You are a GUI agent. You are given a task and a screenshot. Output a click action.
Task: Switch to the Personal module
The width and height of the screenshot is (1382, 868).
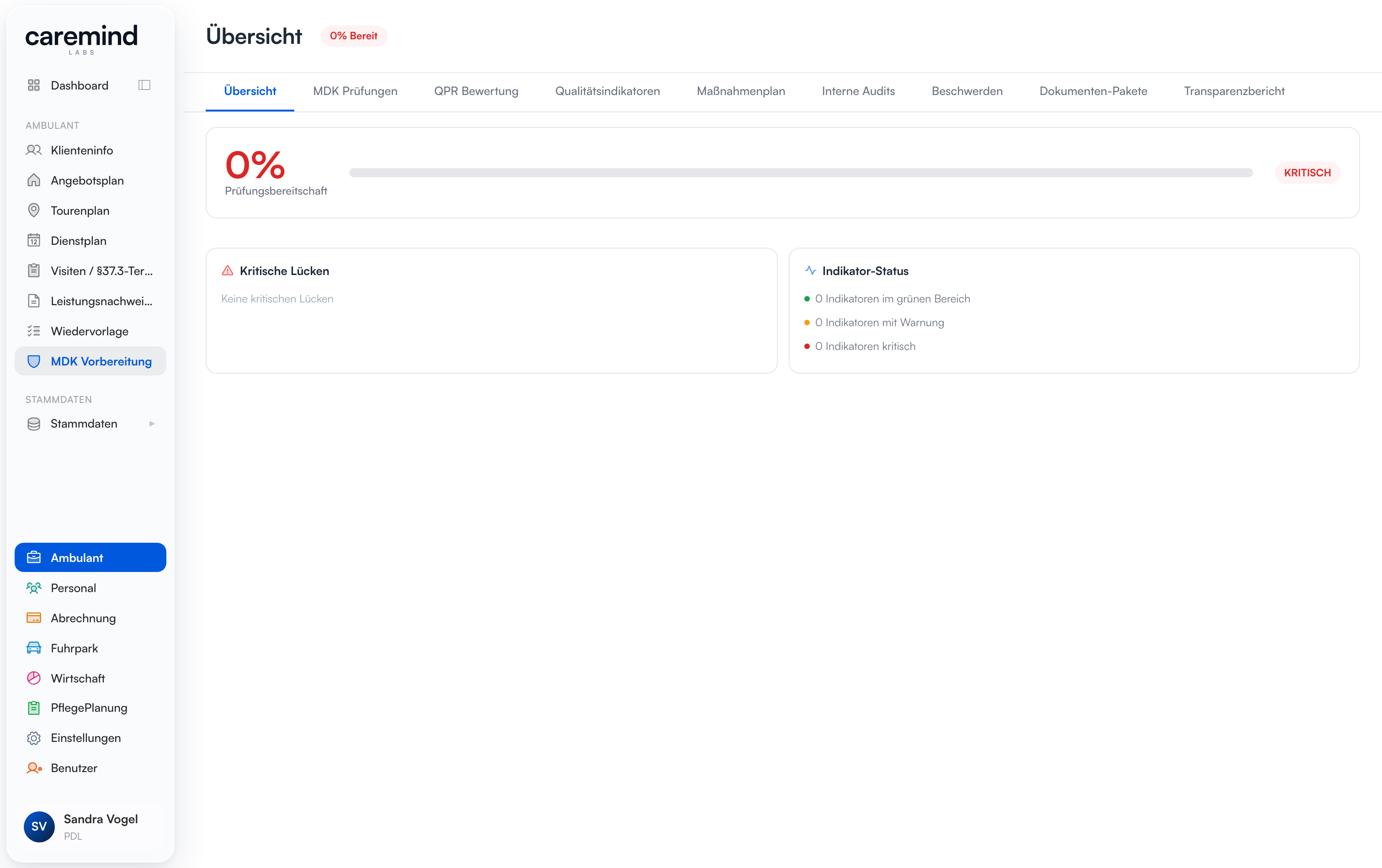click(x=90, y=588)
